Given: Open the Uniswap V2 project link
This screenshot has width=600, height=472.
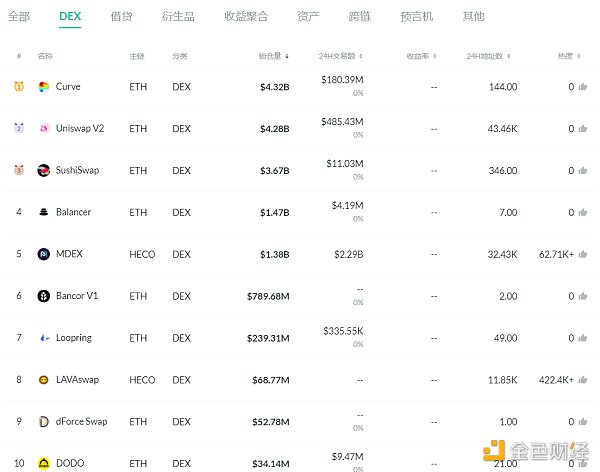Looking at the screenshot, I should click(80, 128).
